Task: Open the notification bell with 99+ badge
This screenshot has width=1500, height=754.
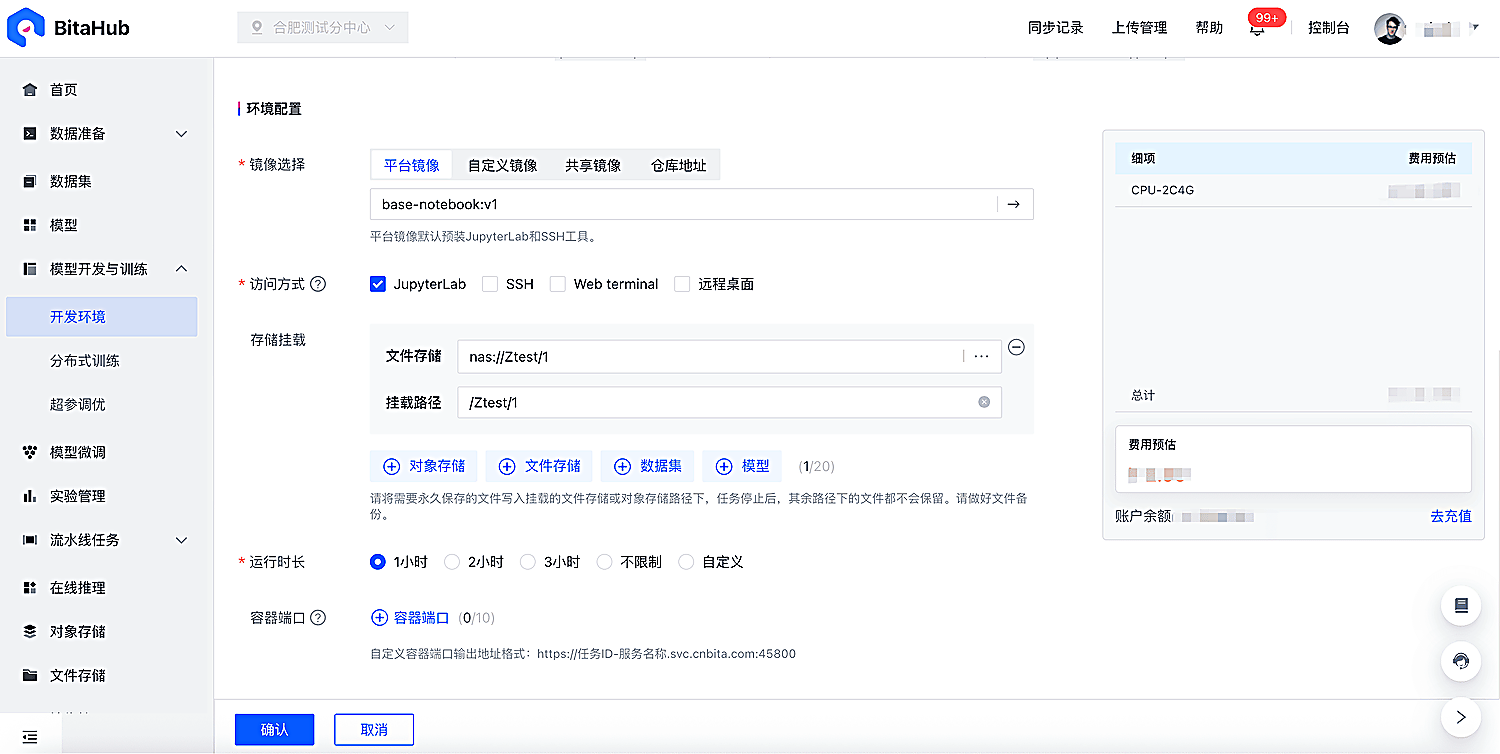Action: (1257, 29)
